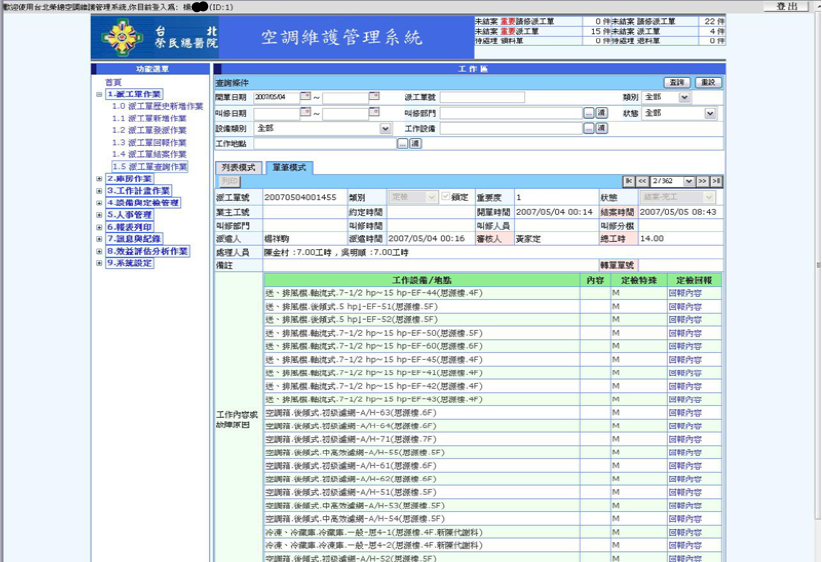Expand the 6.報表列印 tree node
The image size is (822, 562).
99,227
